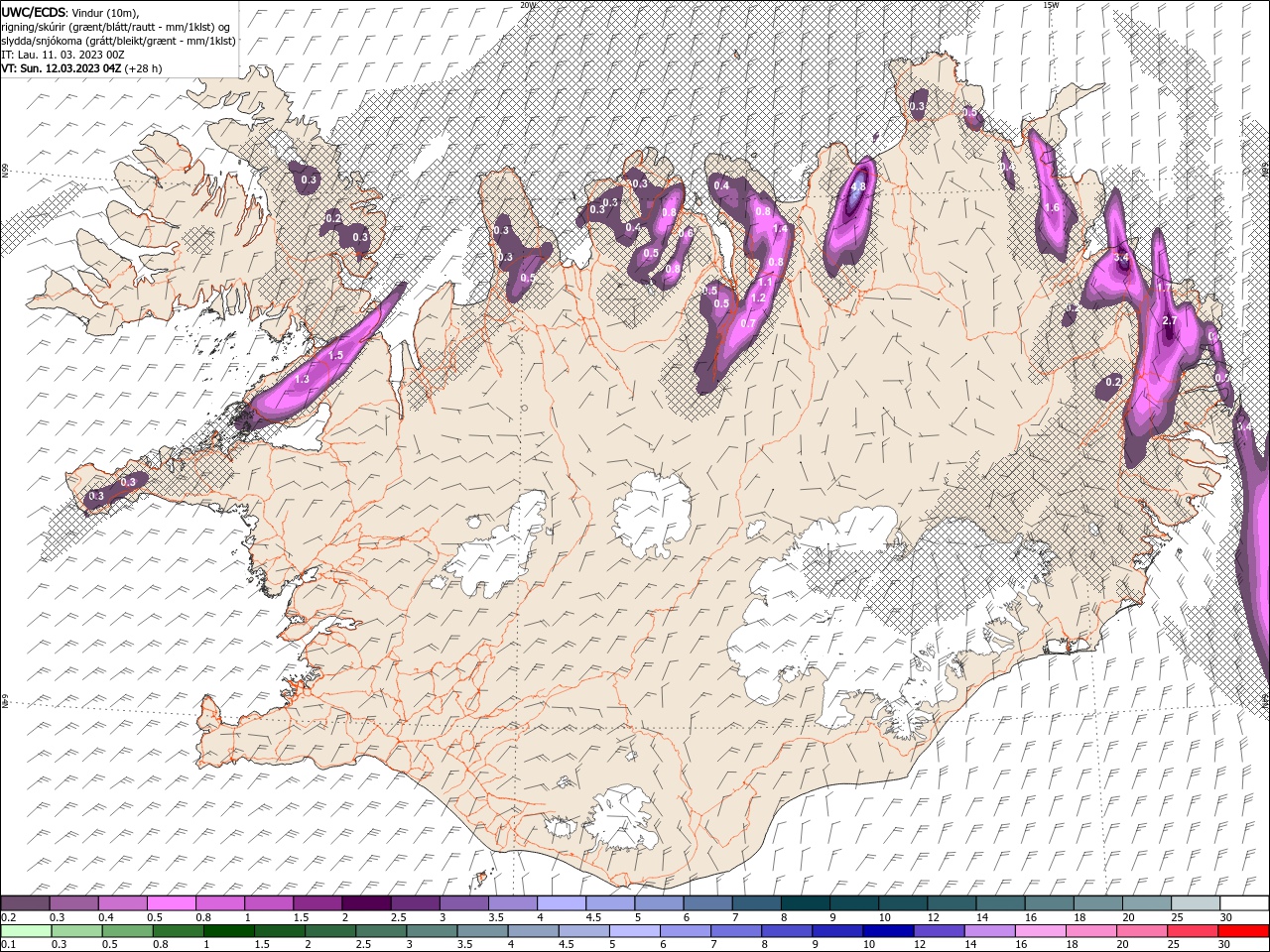Click the 'slydda/snjókoma' legend description line
The width and height of the screenshot is (1270, 952).
point(118,41)
